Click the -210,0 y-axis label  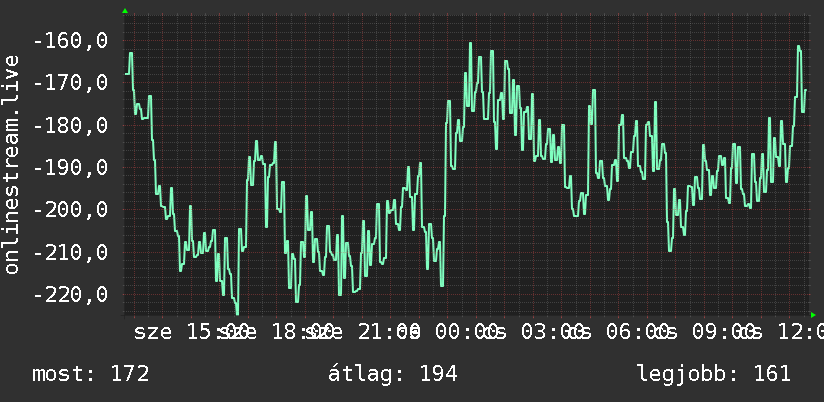[x=71, y=252]
